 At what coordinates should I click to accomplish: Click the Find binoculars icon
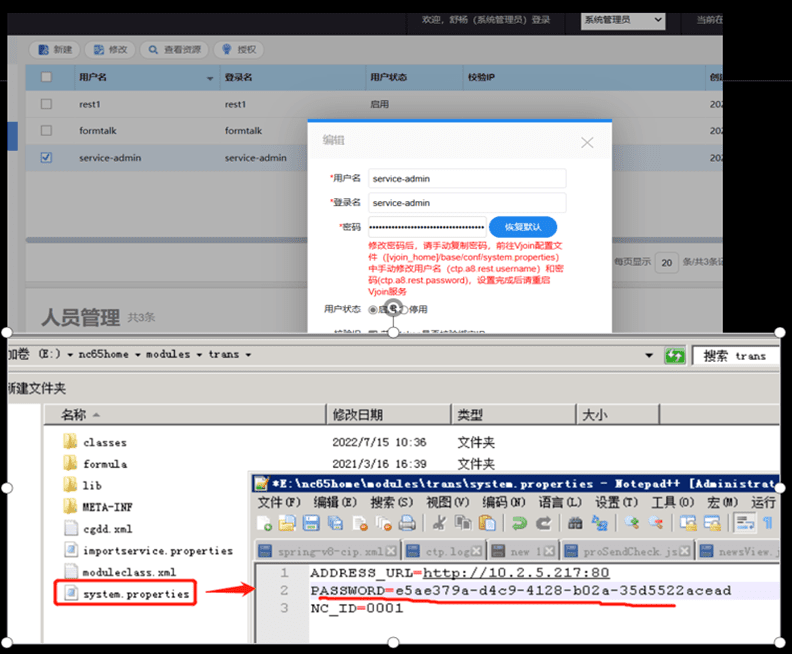click(575, 523)
